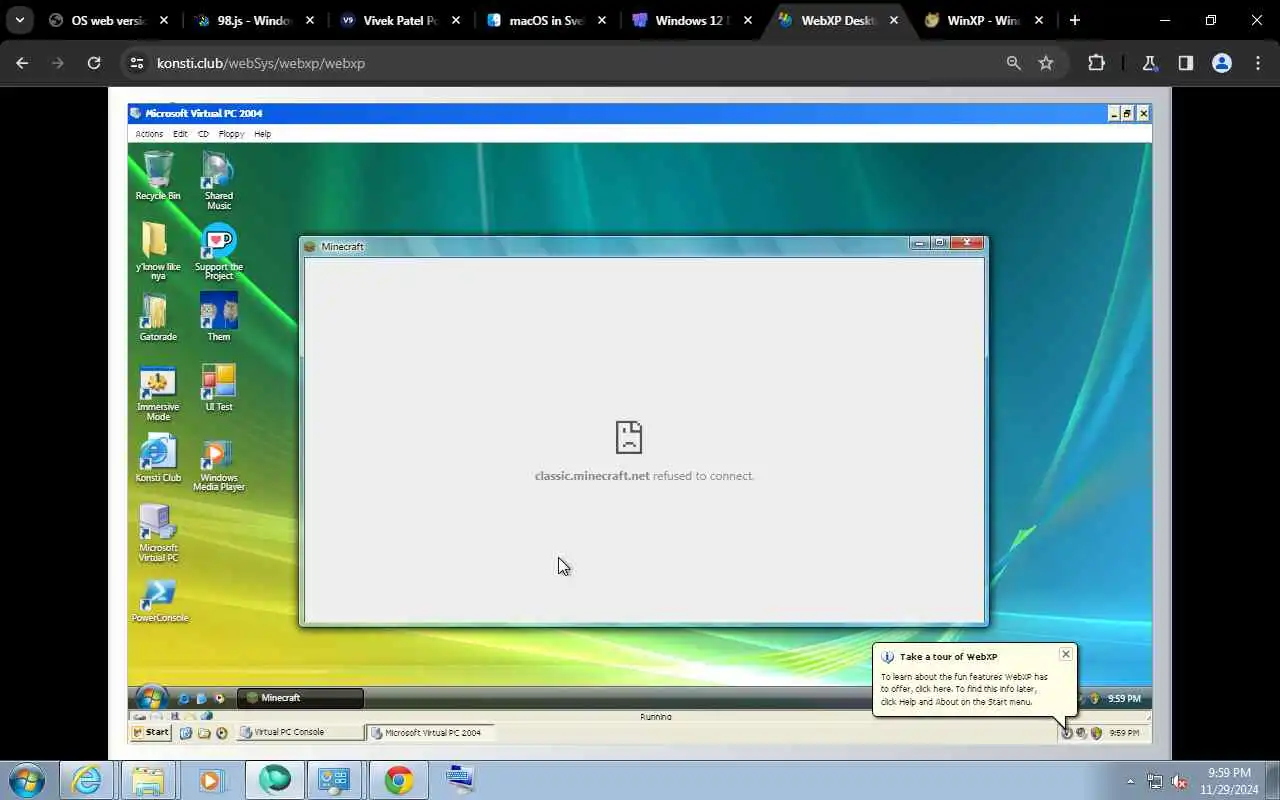Screen dimensions: 1280x800
Task: Close the 'Take a tour of WebXP' balloon
Action: click(x=1066, y=654)
